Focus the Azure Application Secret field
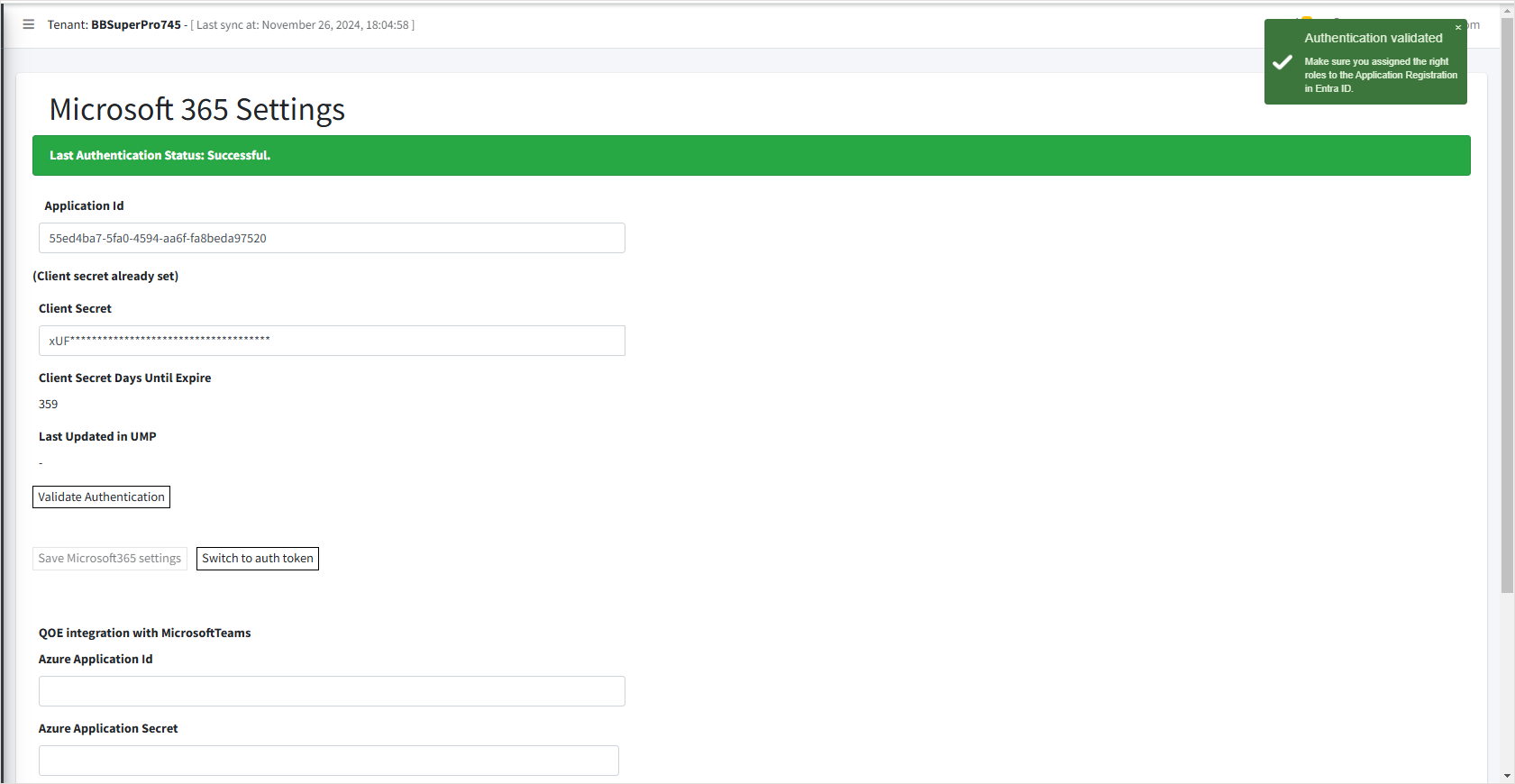 point(329,761)
